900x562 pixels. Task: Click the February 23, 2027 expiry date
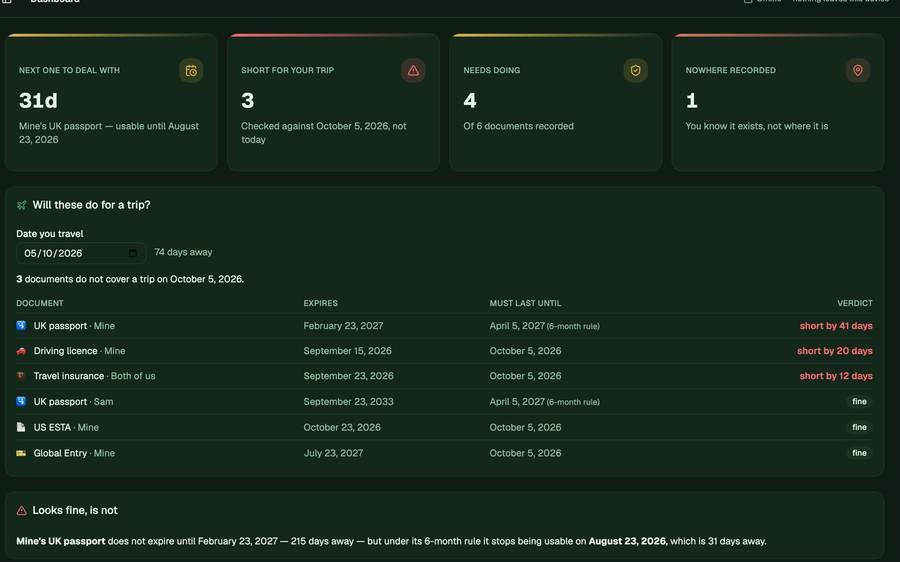click(x=343, y=325)
